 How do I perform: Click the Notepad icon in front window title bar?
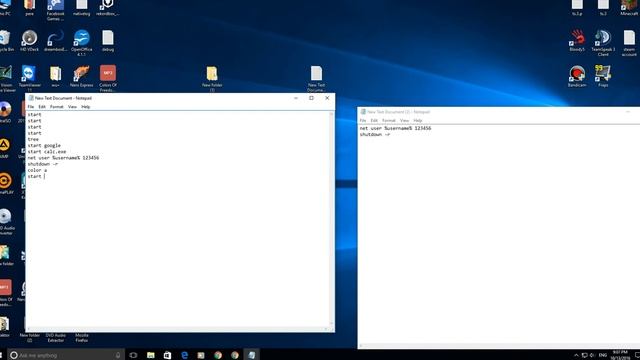tap(31, 98)
